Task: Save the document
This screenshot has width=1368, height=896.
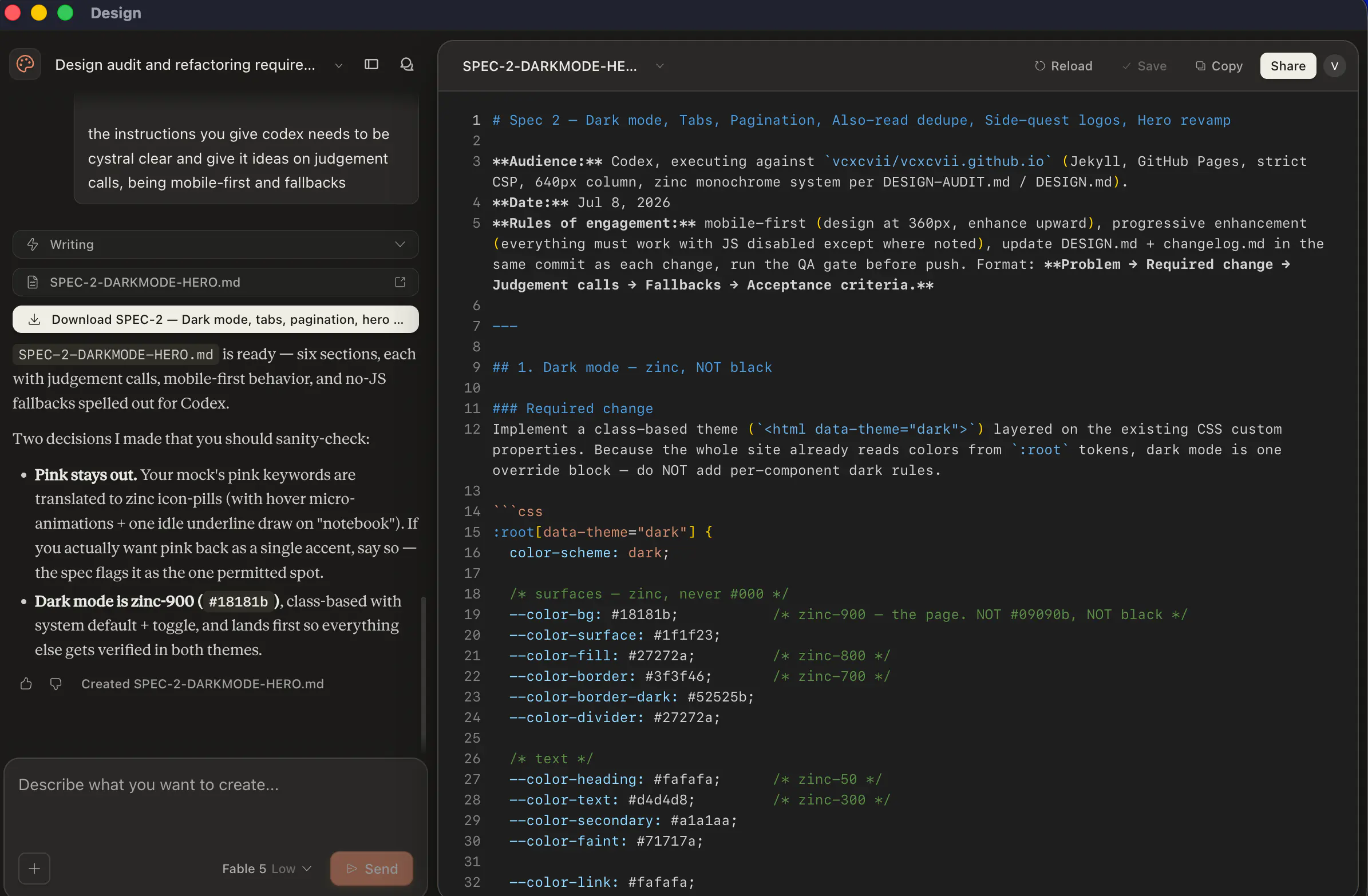Action: 1144,66
